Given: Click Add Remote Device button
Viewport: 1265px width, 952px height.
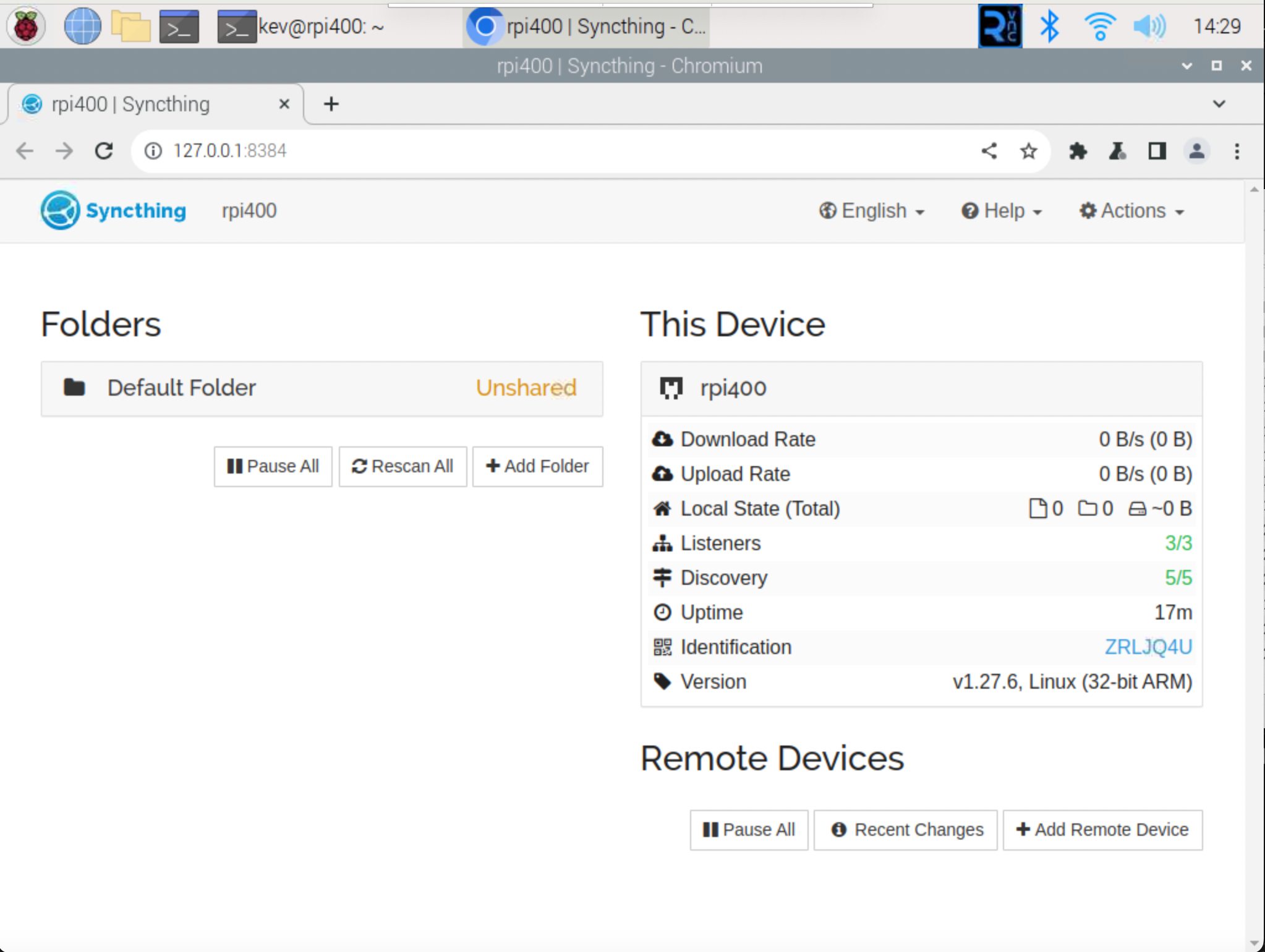Looking at the screenshot, I should pos(1102,830).
